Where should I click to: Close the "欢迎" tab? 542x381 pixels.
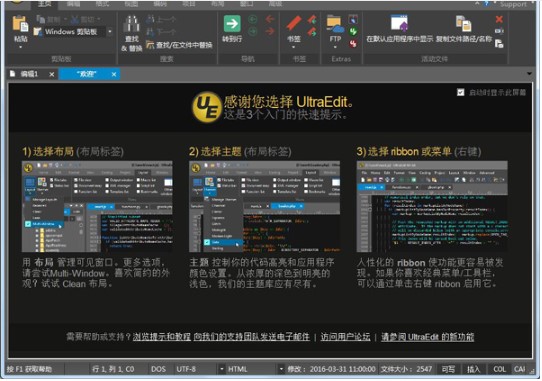114,74
